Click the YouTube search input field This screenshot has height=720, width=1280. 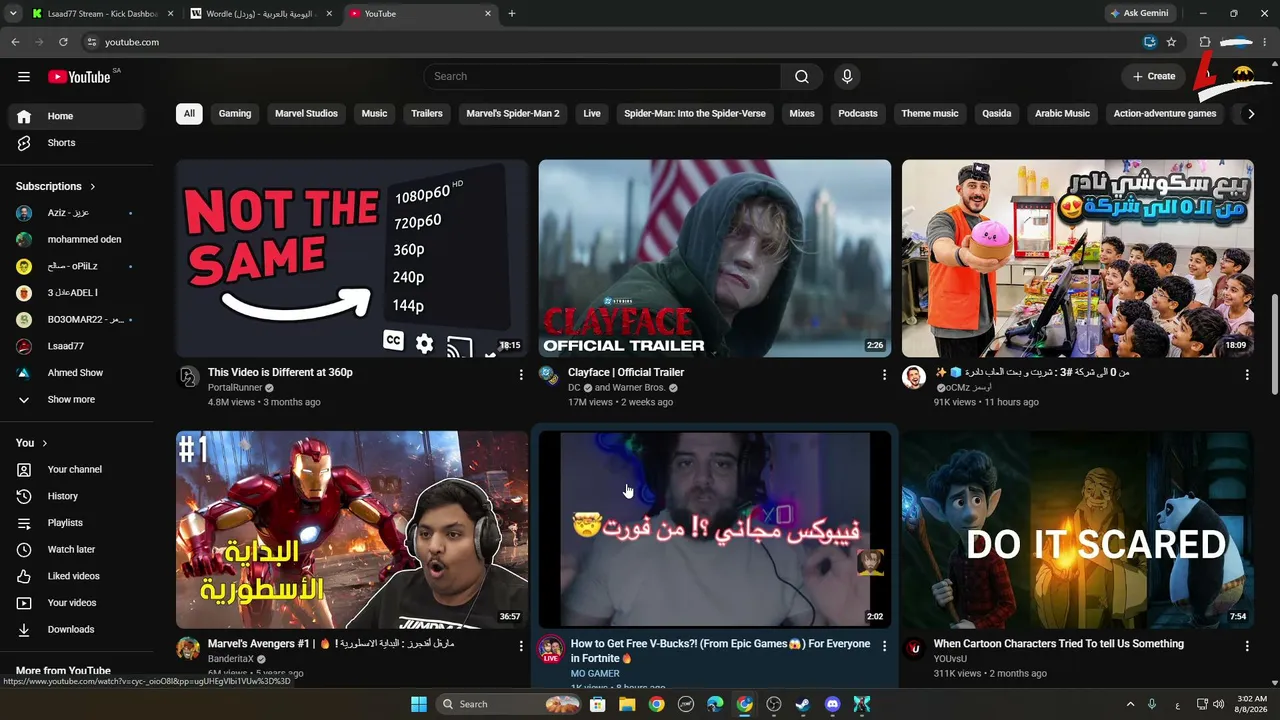603,76
